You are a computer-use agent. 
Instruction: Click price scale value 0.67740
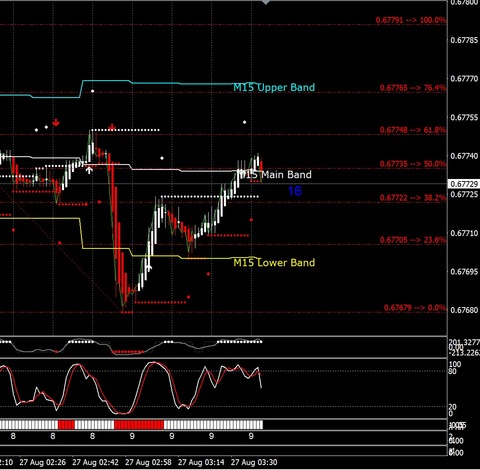coord(464,156)
